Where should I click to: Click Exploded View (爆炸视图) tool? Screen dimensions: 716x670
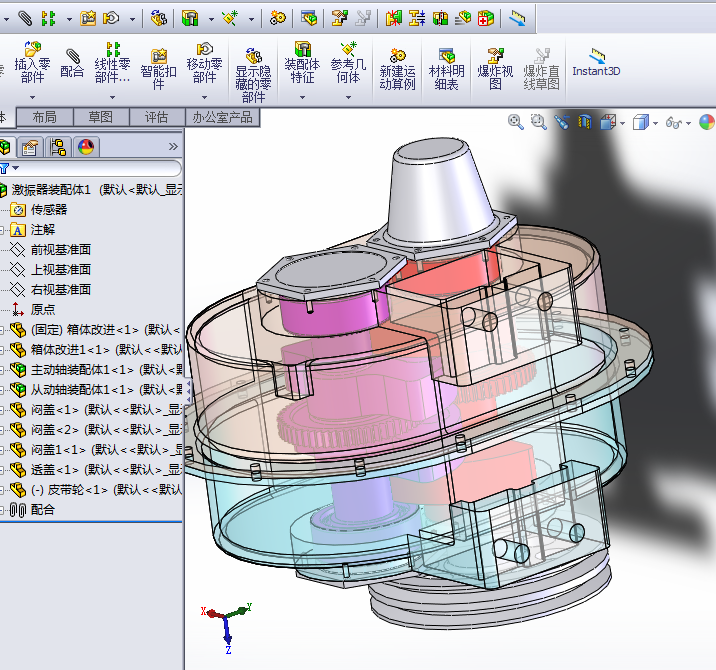click(x=495, y=69)
